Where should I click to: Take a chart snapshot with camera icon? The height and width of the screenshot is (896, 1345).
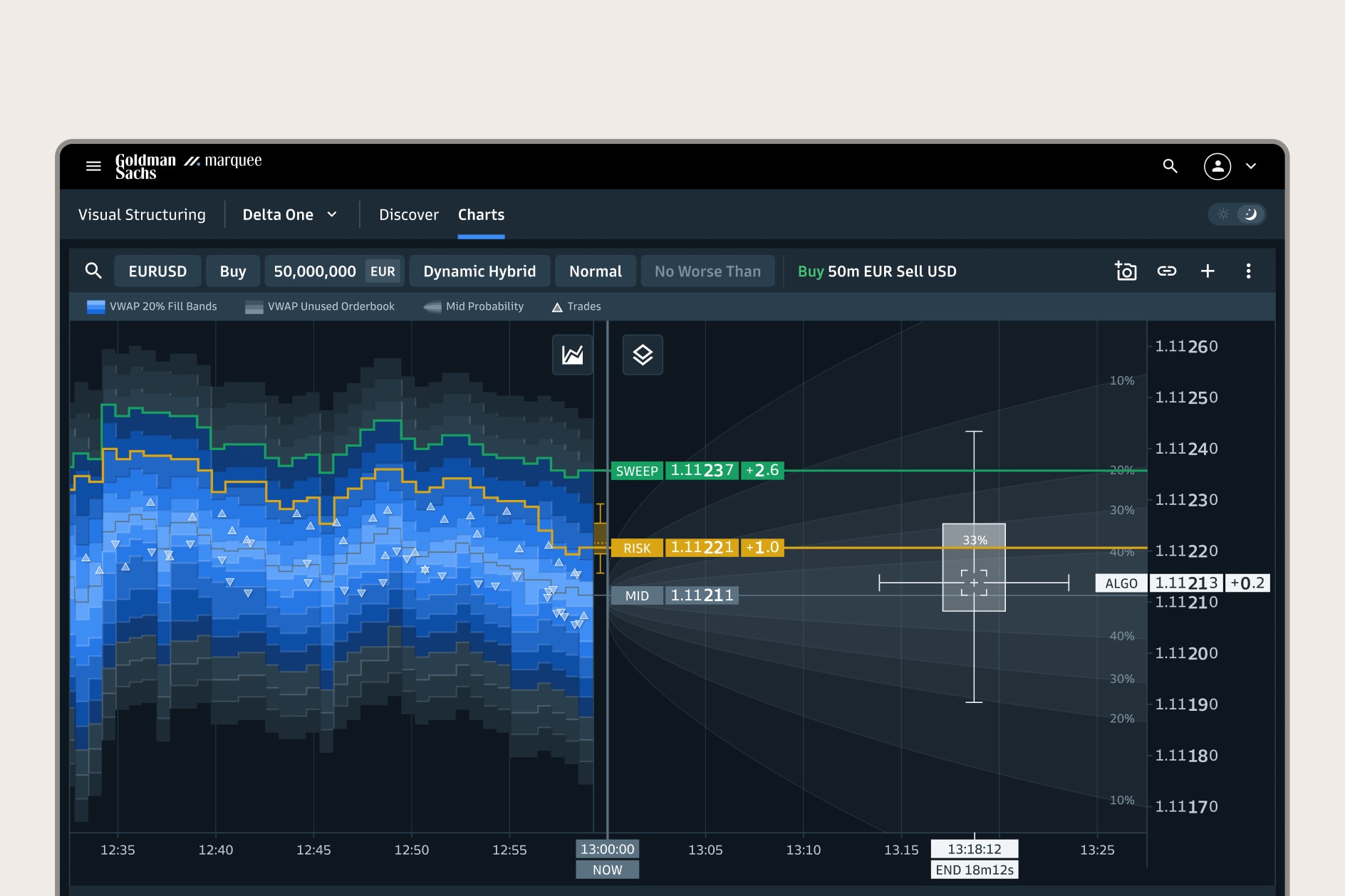1126,271
